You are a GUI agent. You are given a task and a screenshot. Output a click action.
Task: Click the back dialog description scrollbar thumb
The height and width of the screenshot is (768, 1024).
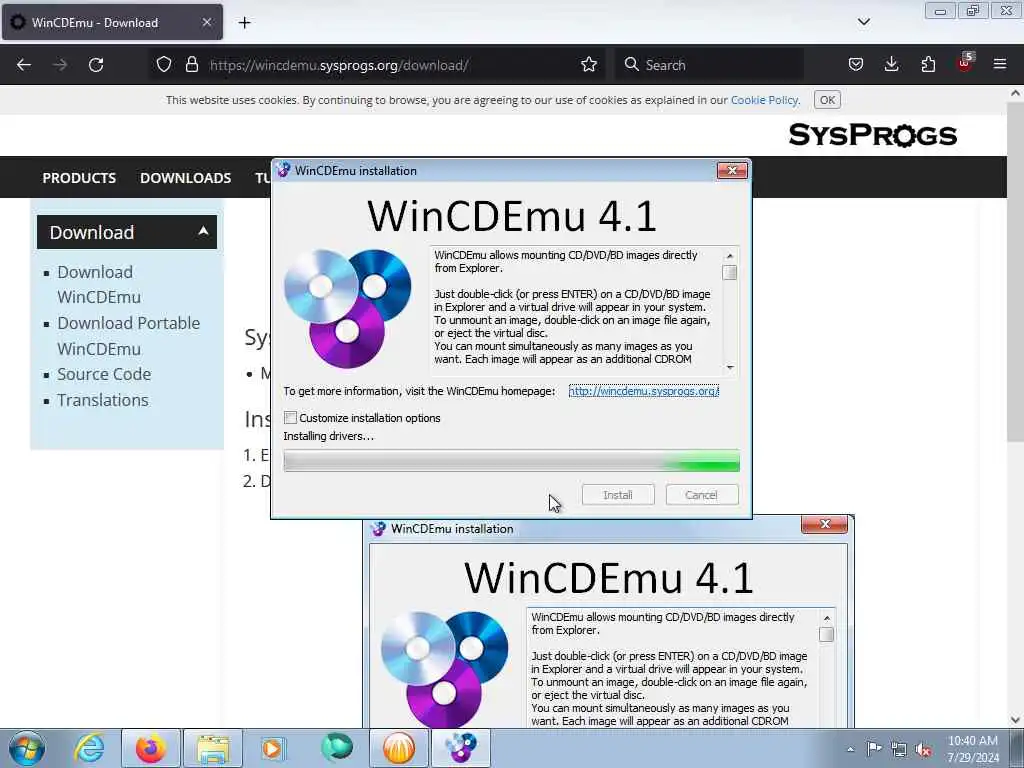826,634
